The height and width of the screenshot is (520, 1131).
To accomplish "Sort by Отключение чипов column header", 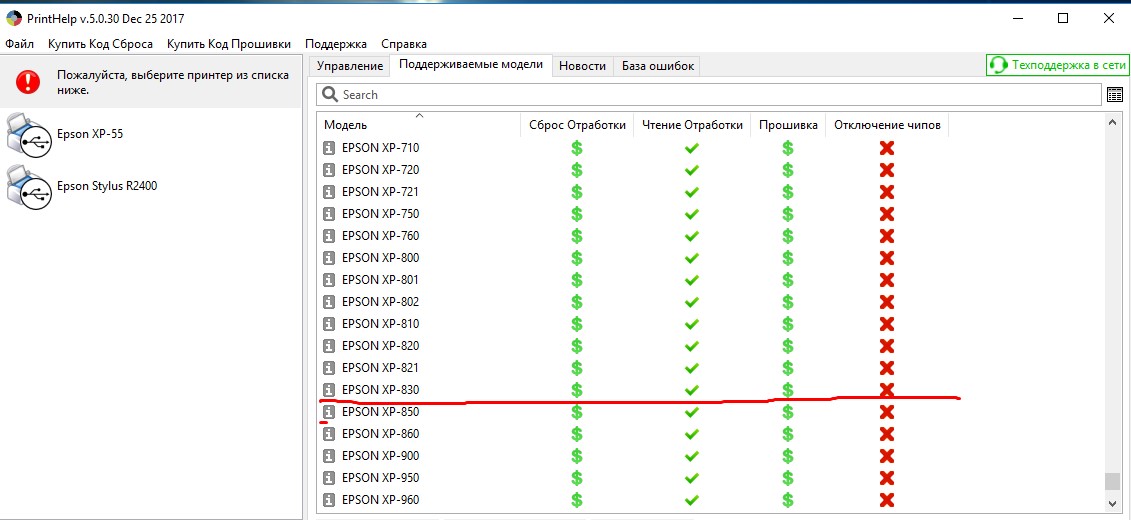I will coord(887,125).
